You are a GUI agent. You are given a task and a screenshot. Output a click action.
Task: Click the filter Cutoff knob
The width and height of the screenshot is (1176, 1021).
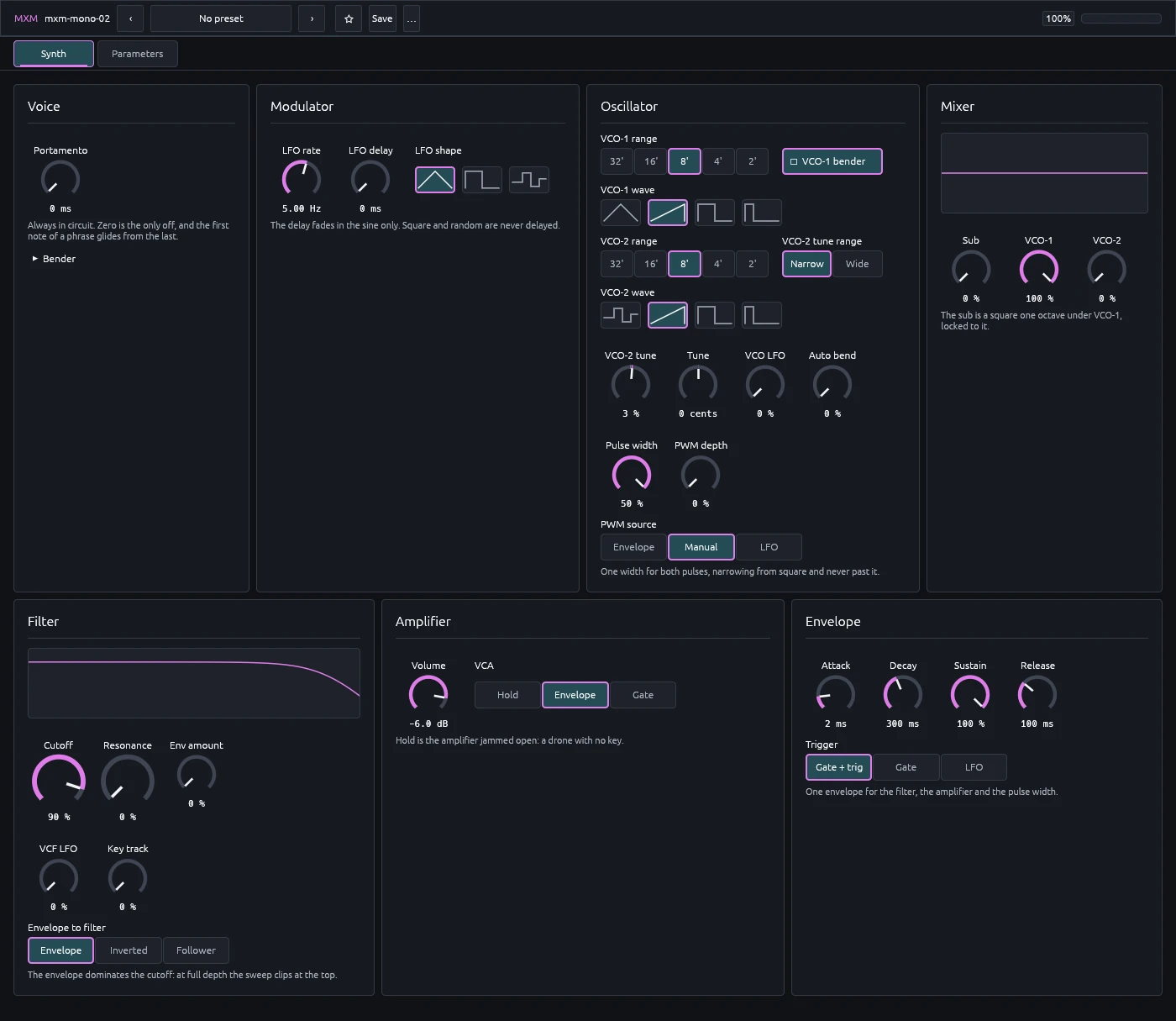pyautogui.click(x=59, y=781)
